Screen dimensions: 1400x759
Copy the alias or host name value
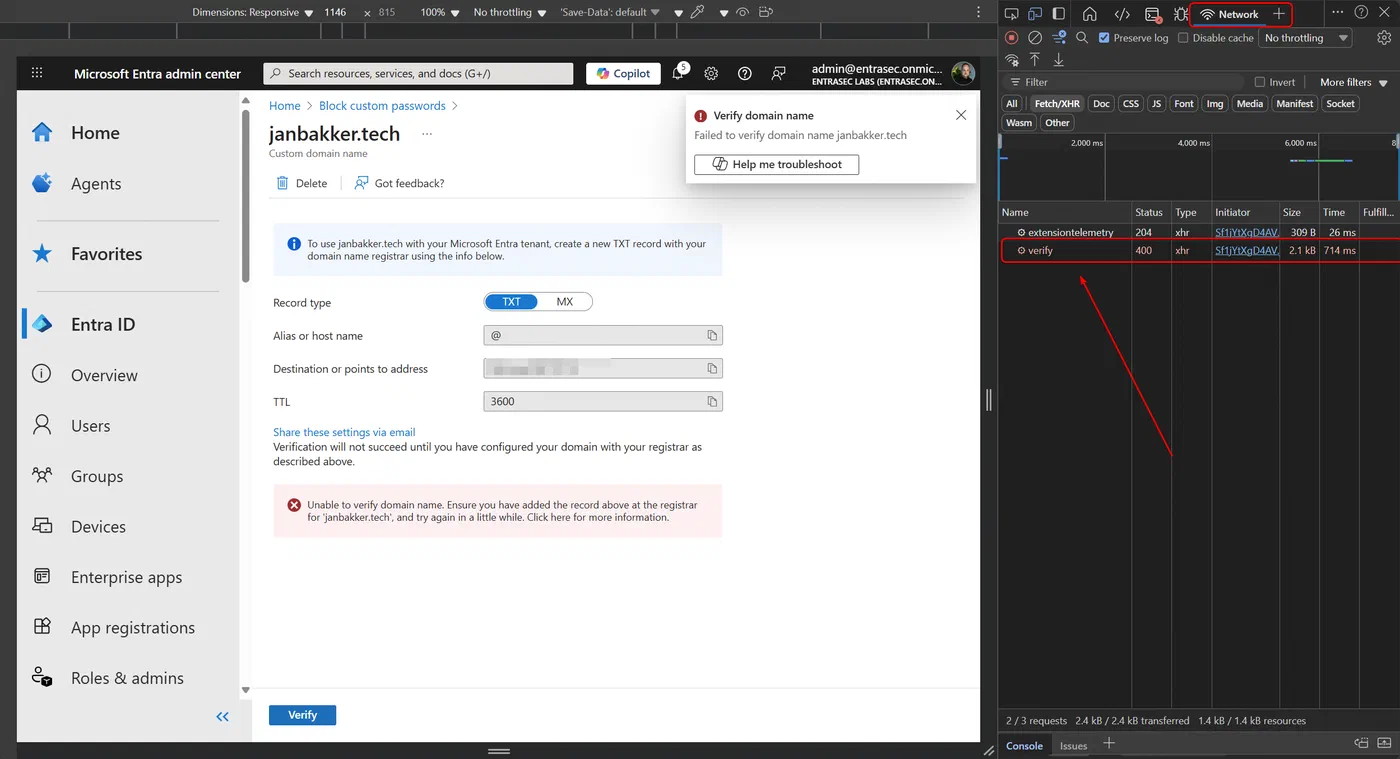click(x=712, y=336)
